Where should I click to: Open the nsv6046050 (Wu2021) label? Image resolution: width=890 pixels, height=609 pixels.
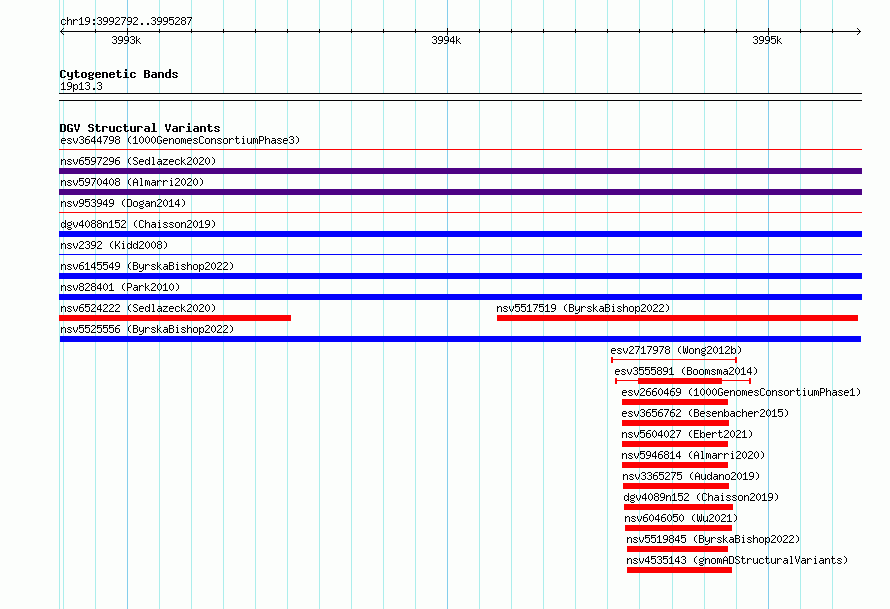(x=681, y=518)
